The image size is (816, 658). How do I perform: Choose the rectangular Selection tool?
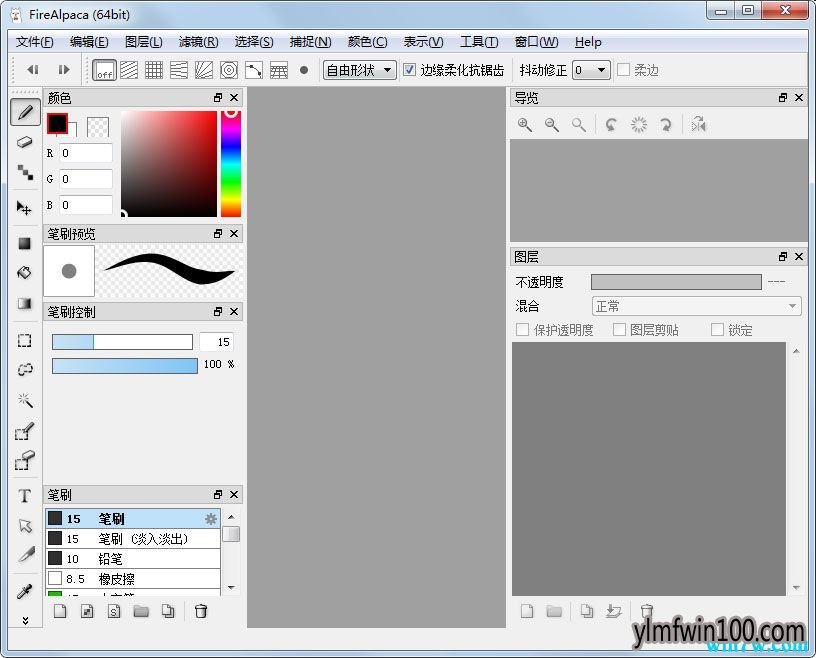point(24,340)
